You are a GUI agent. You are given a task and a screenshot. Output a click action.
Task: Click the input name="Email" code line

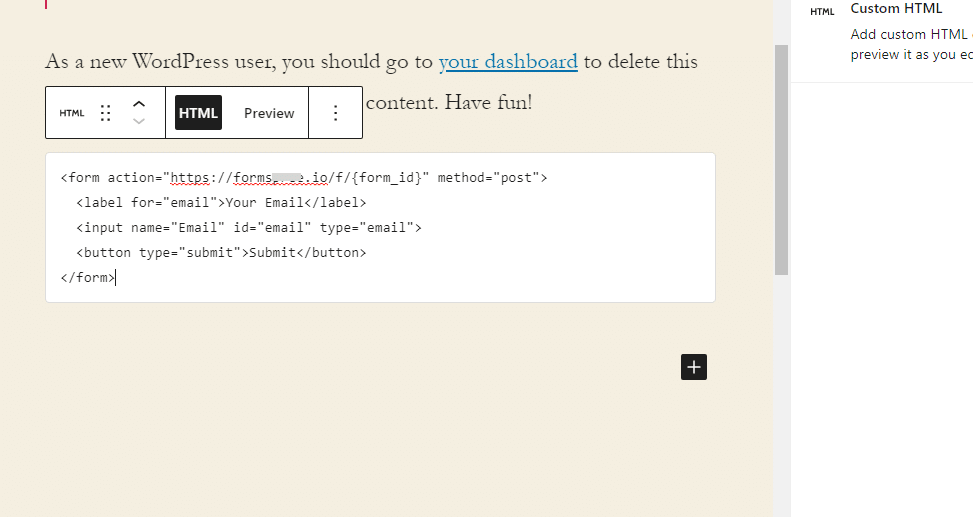click(248, 228)
